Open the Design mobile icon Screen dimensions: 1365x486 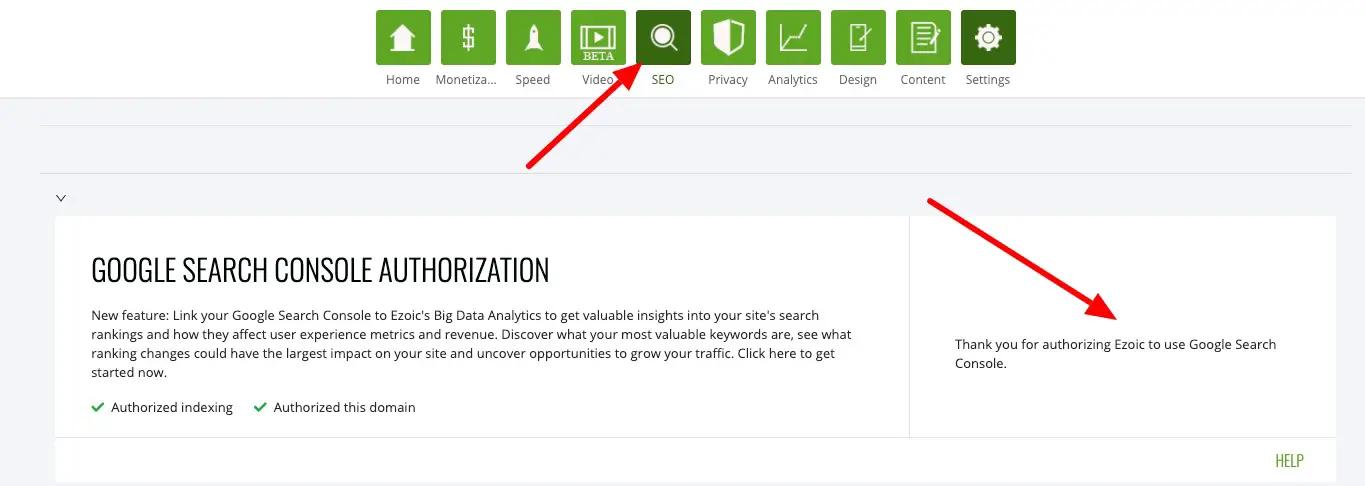click(x=858, y=38)
